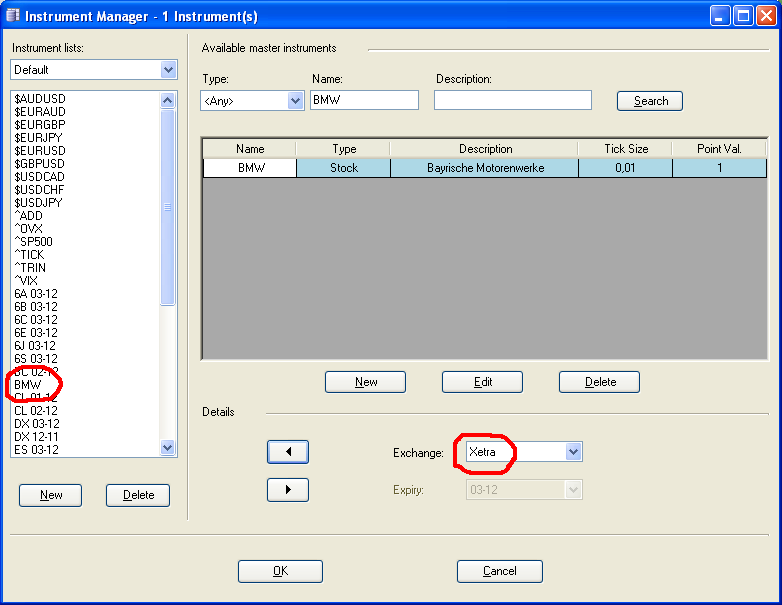Image resolution: width=782 pixels, height=605 pixels.
Task: Select $USDCAD in the instrument list
Action: (39, 177)
